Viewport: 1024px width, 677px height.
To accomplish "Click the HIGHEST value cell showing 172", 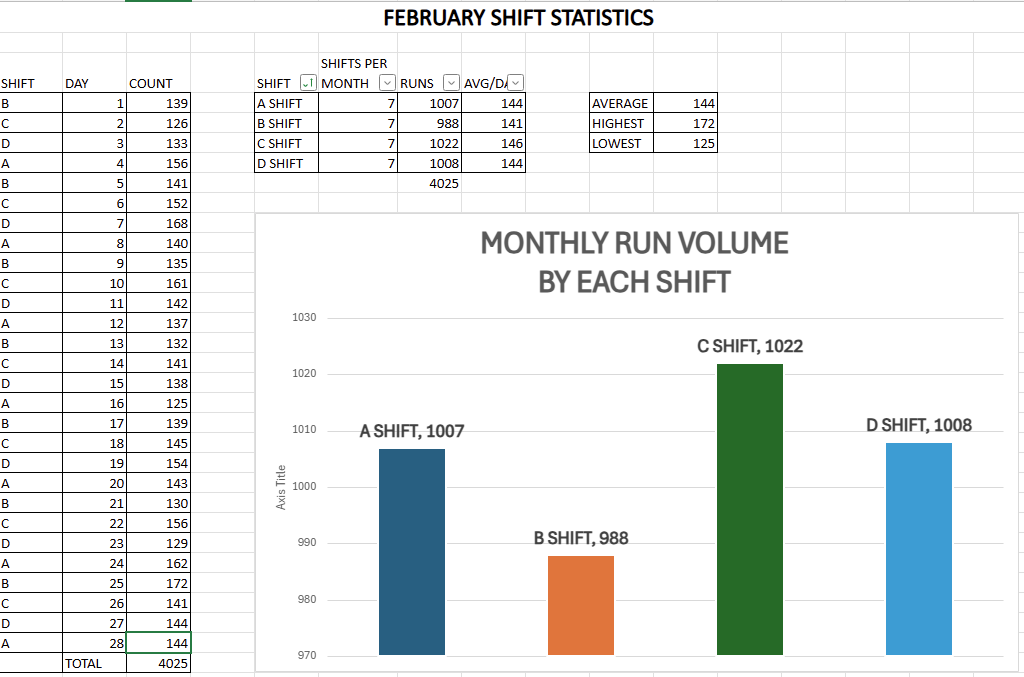I will coord(686,123).
